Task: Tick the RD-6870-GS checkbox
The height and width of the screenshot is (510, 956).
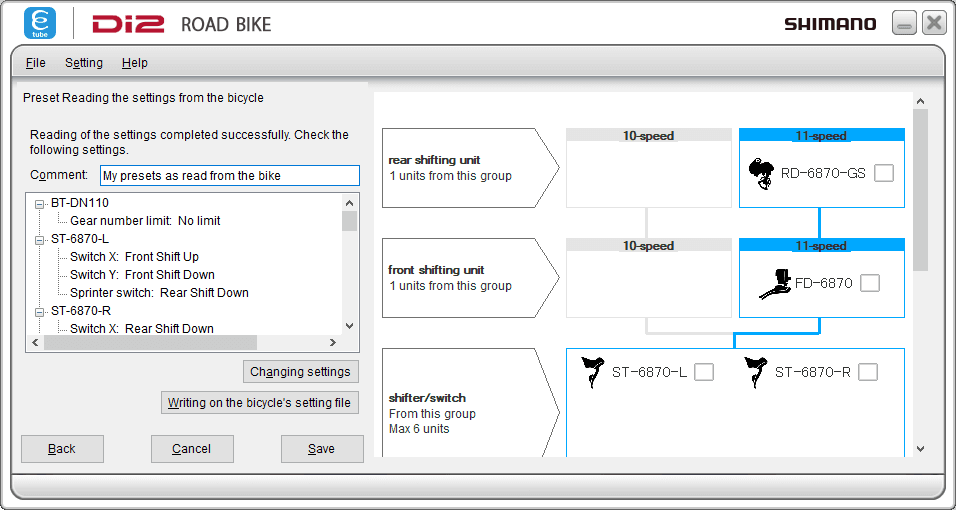Action: coord(883,173)
